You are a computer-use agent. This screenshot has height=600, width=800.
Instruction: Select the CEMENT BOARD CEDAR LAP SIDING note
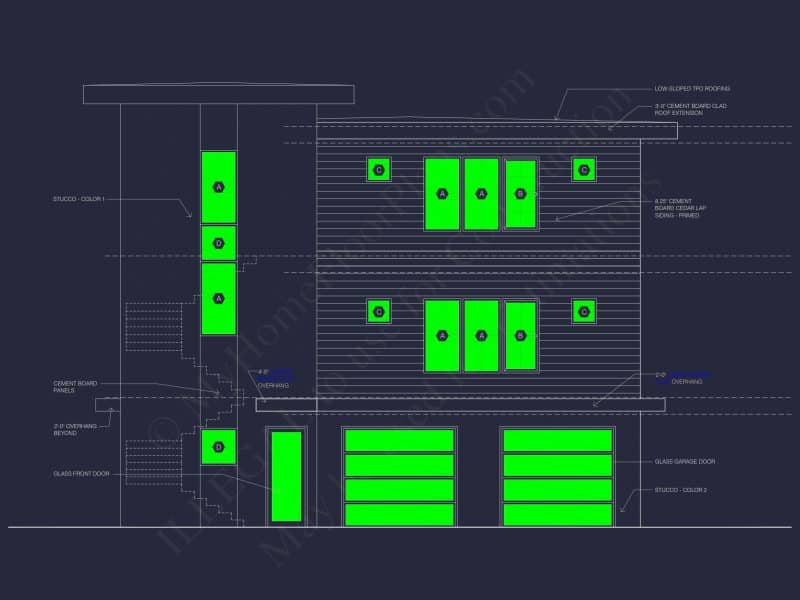tap(680, 208)
